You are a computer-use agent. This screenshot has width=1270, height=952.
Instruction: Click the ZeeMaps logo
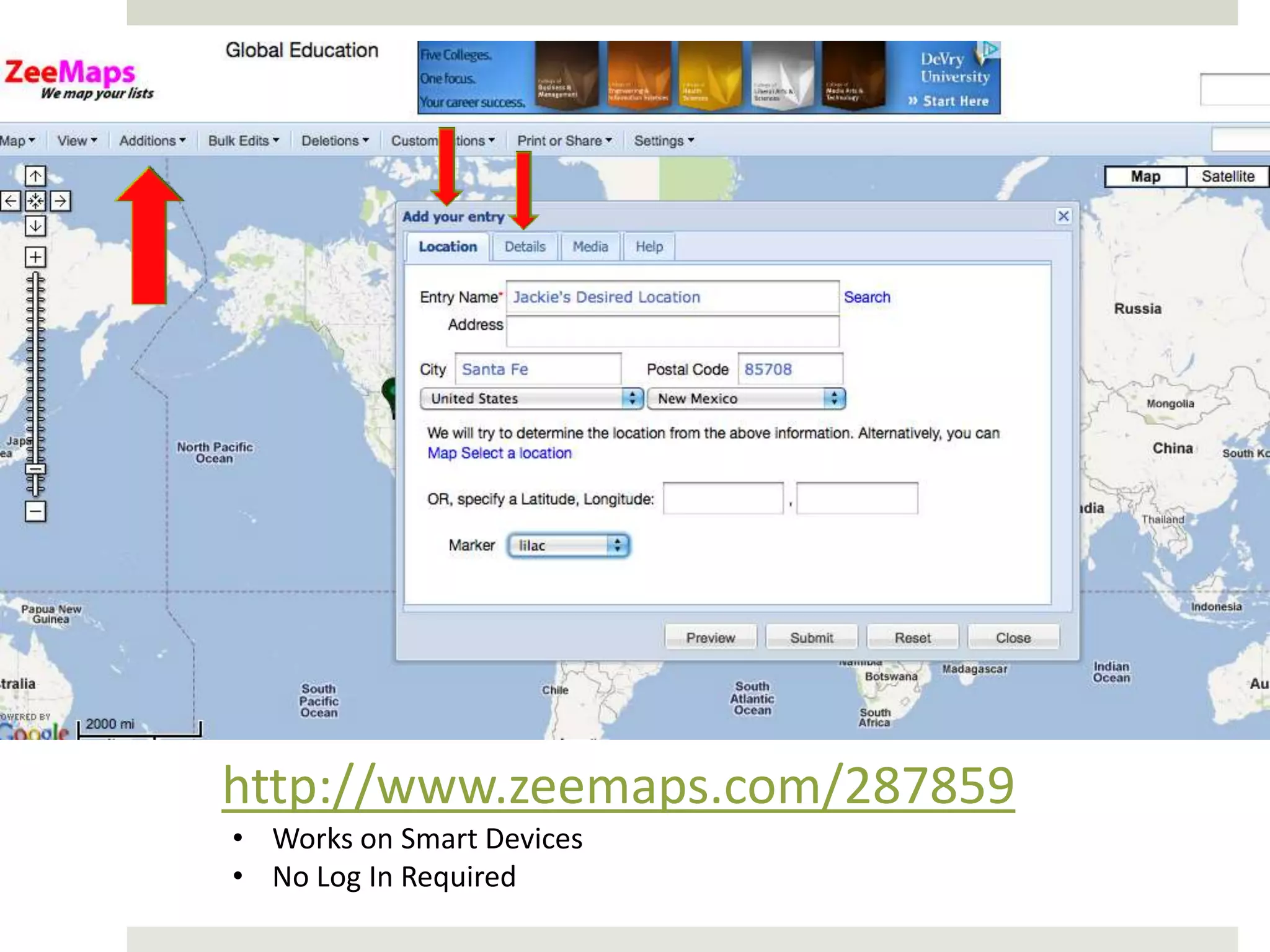click(x=79, y=79)
